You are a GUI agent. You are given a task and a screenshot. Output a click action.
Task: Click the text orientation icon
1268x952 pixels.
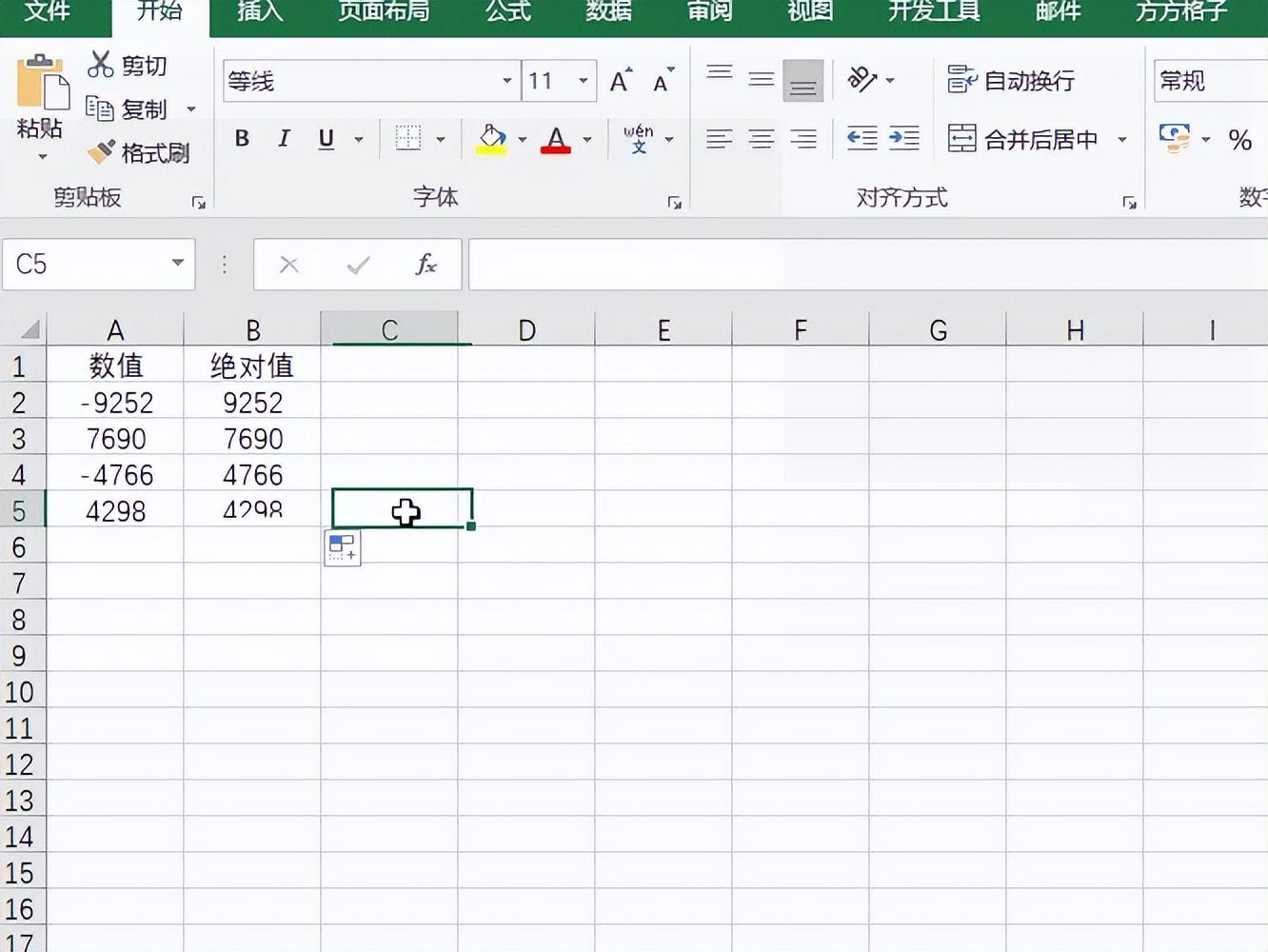[x=862, y=79]
